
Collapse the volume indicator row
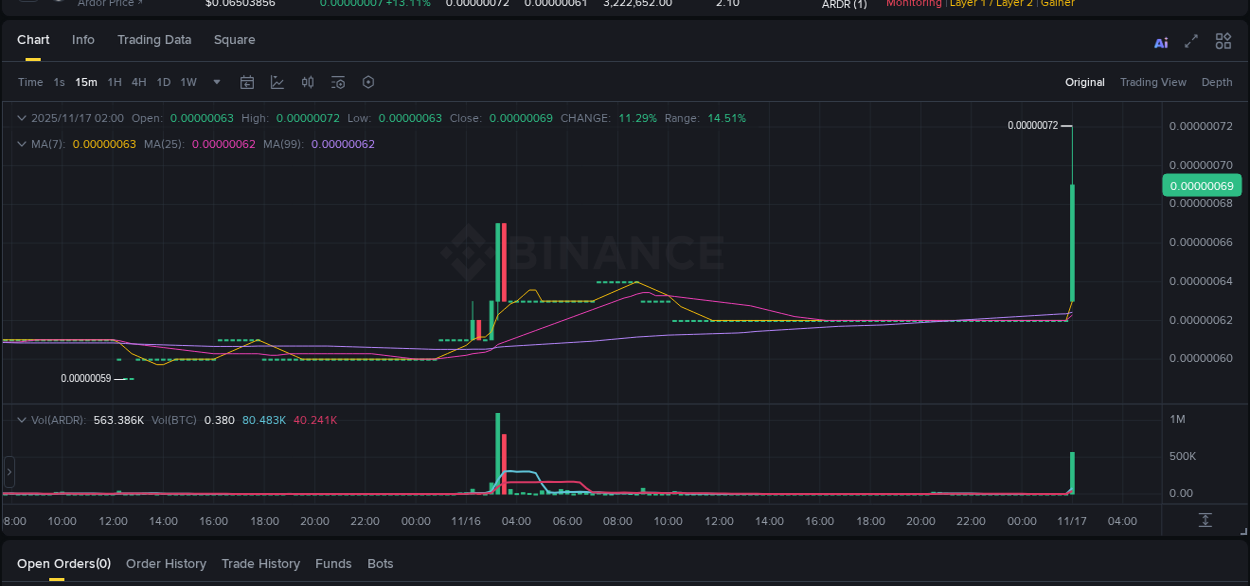coord(22,420)
